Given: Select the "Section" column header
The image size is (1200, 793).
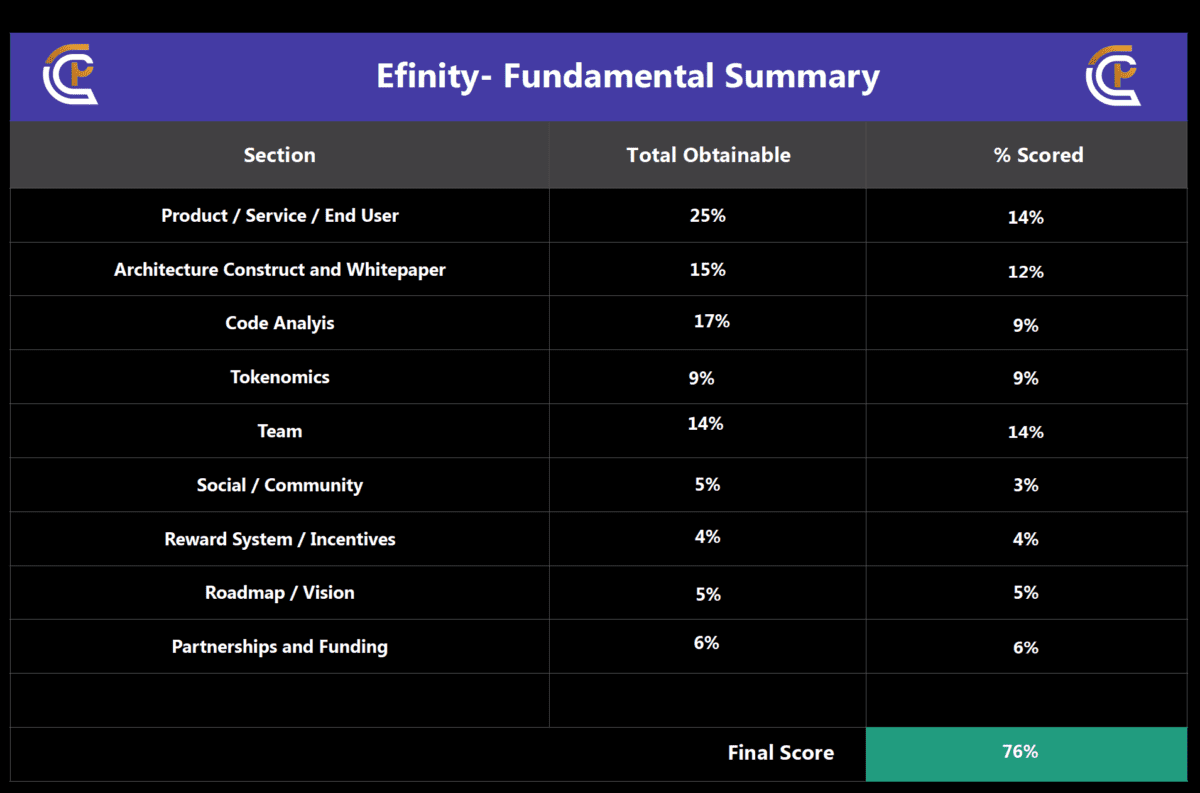Looking at the screenshot, I should (279, 155).
